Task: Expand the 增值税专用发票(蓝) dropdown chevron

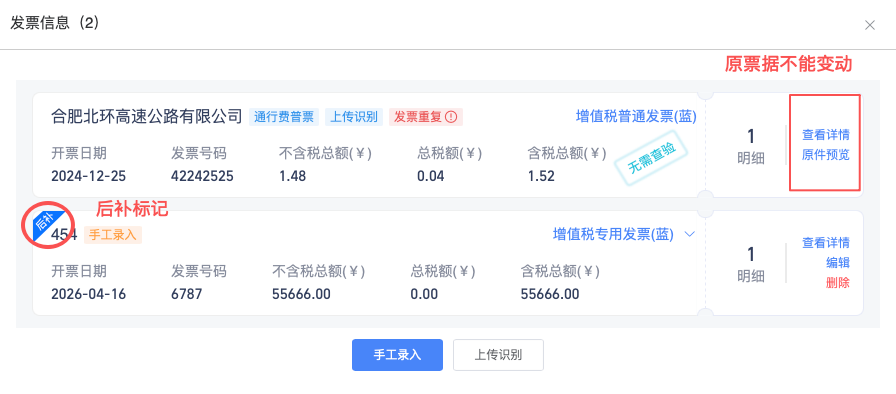Action: point(690,234)
